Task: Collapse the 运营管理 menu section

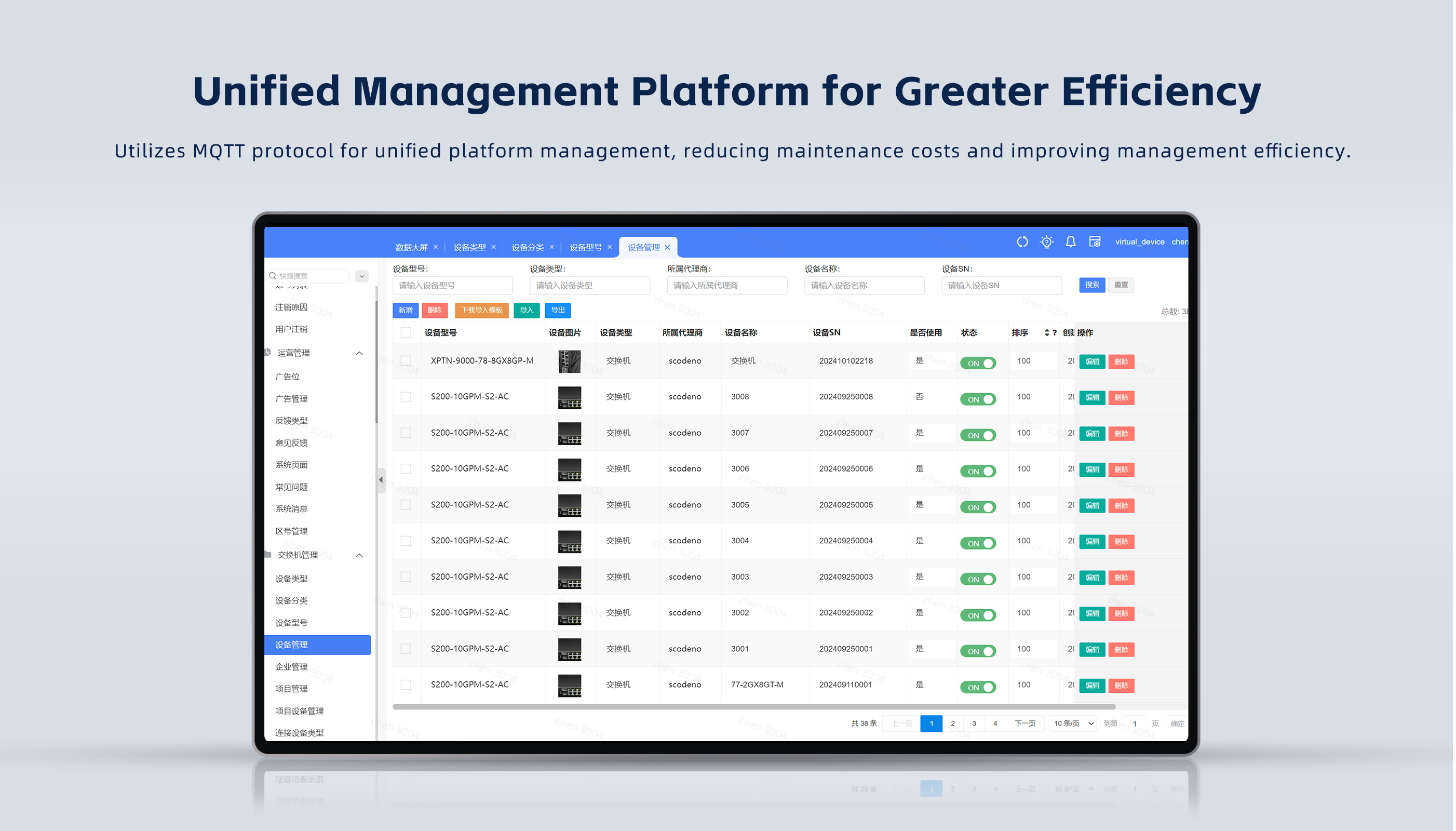Action: 359,353
